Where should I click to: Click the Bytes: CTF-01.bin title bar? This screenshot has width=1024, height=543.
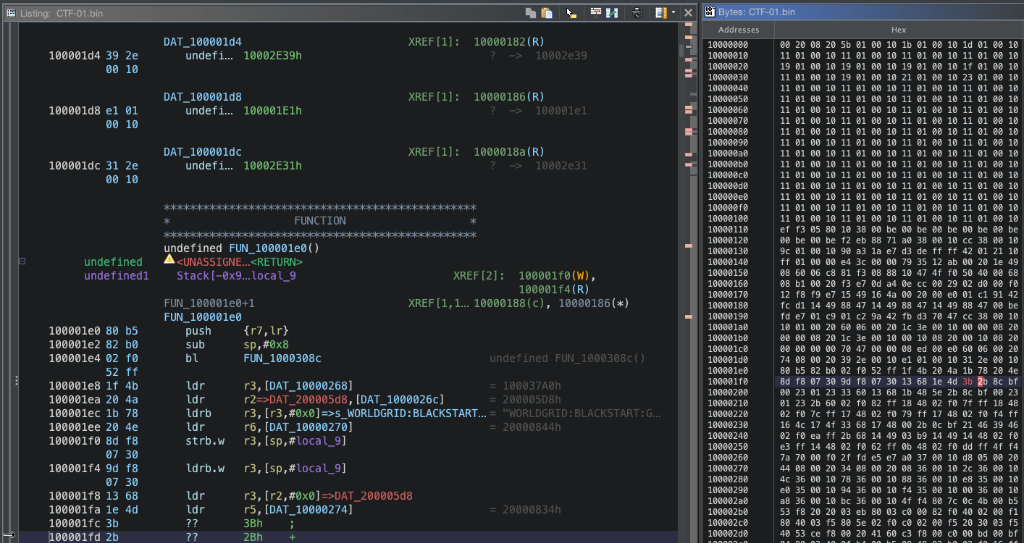pyautogui.click(x=863, y=12)
